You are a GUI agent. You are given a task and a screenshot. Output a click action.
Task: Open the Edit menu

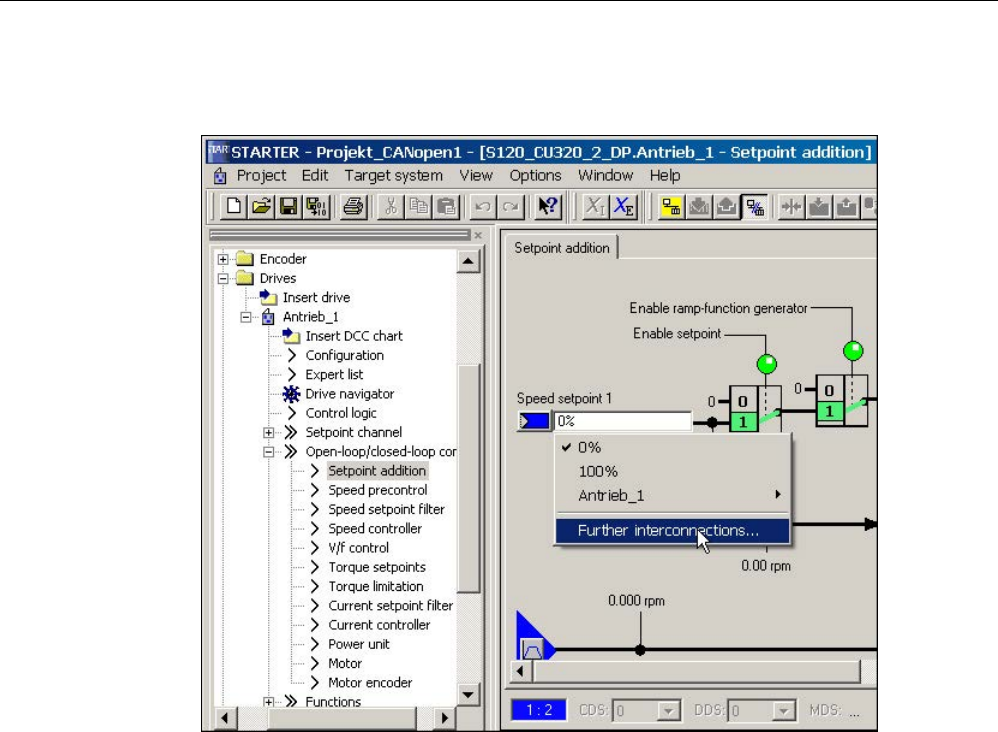tap(314, 176)
